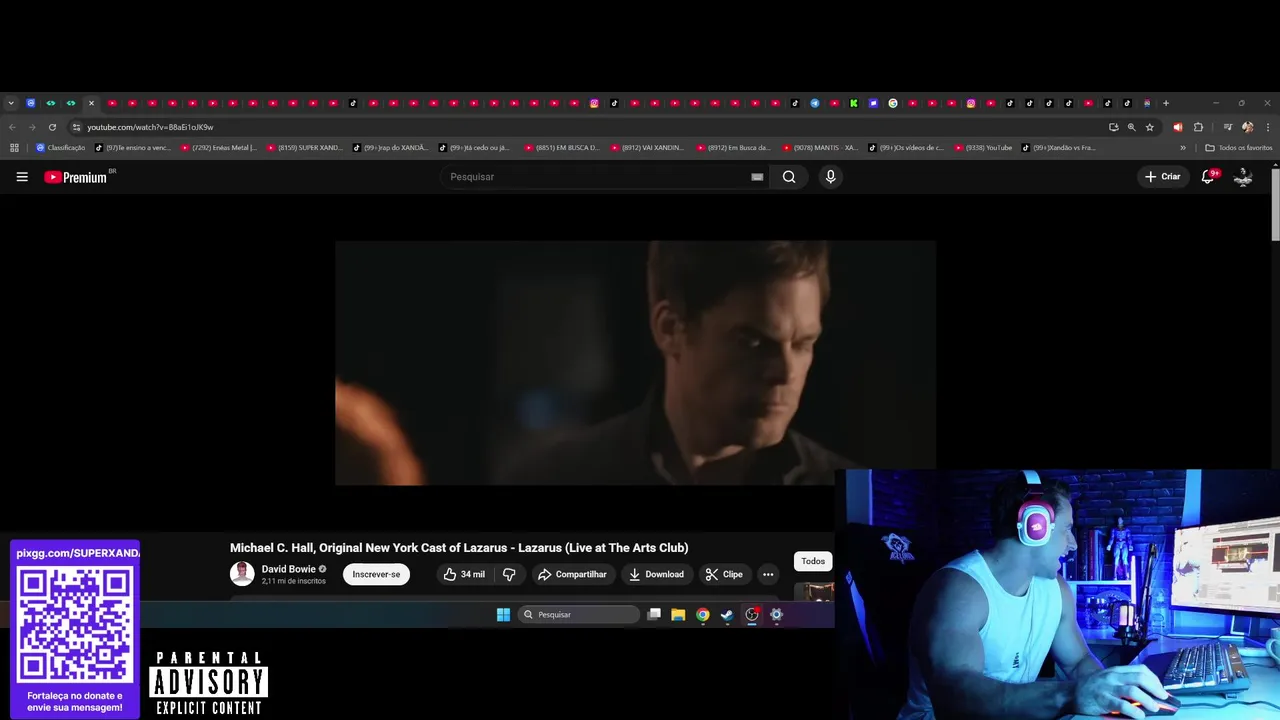
Task: Click the YouTube search magnifier button
Action: [789, 177]
